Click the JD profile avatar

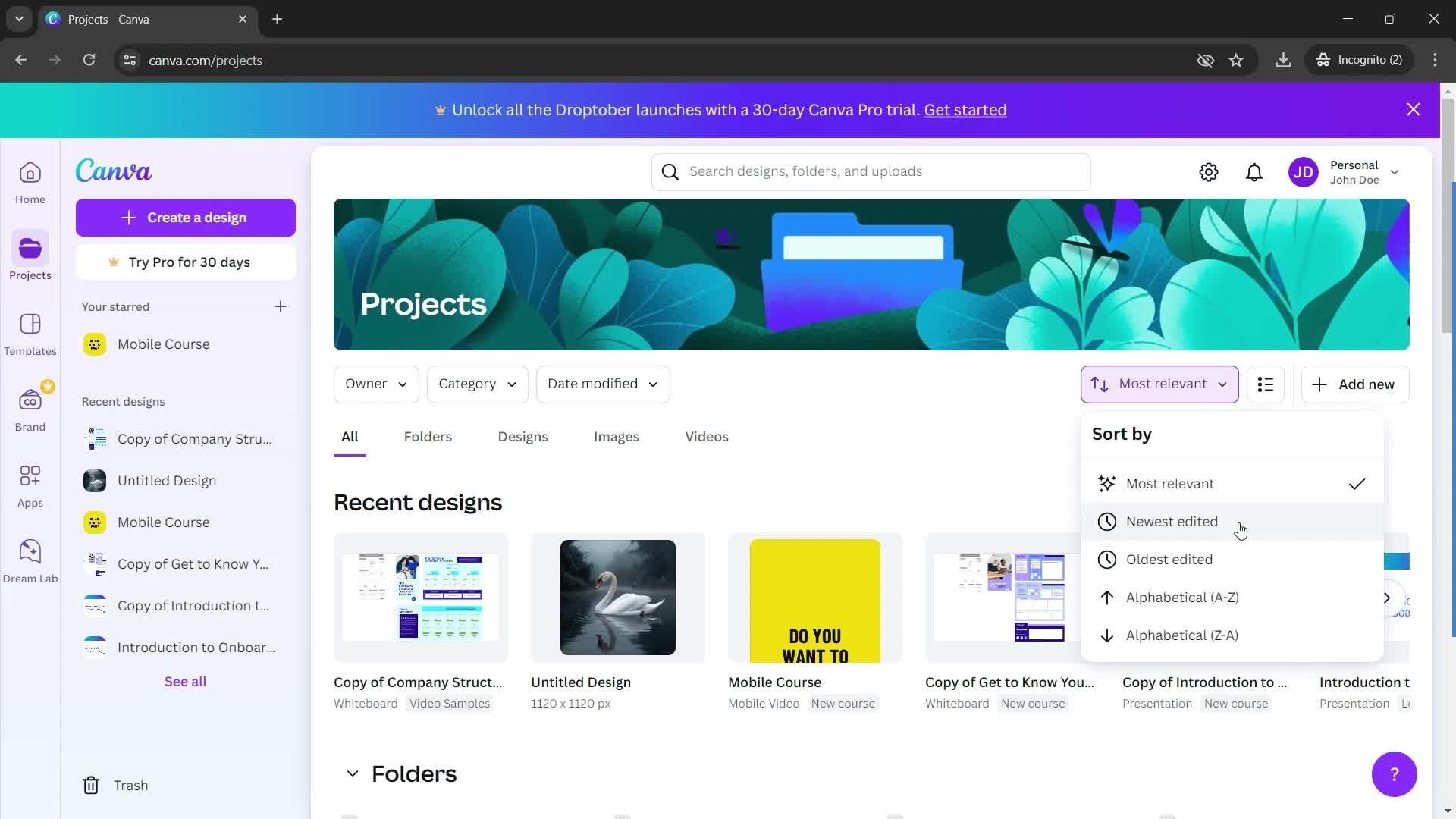[1304, 172]
